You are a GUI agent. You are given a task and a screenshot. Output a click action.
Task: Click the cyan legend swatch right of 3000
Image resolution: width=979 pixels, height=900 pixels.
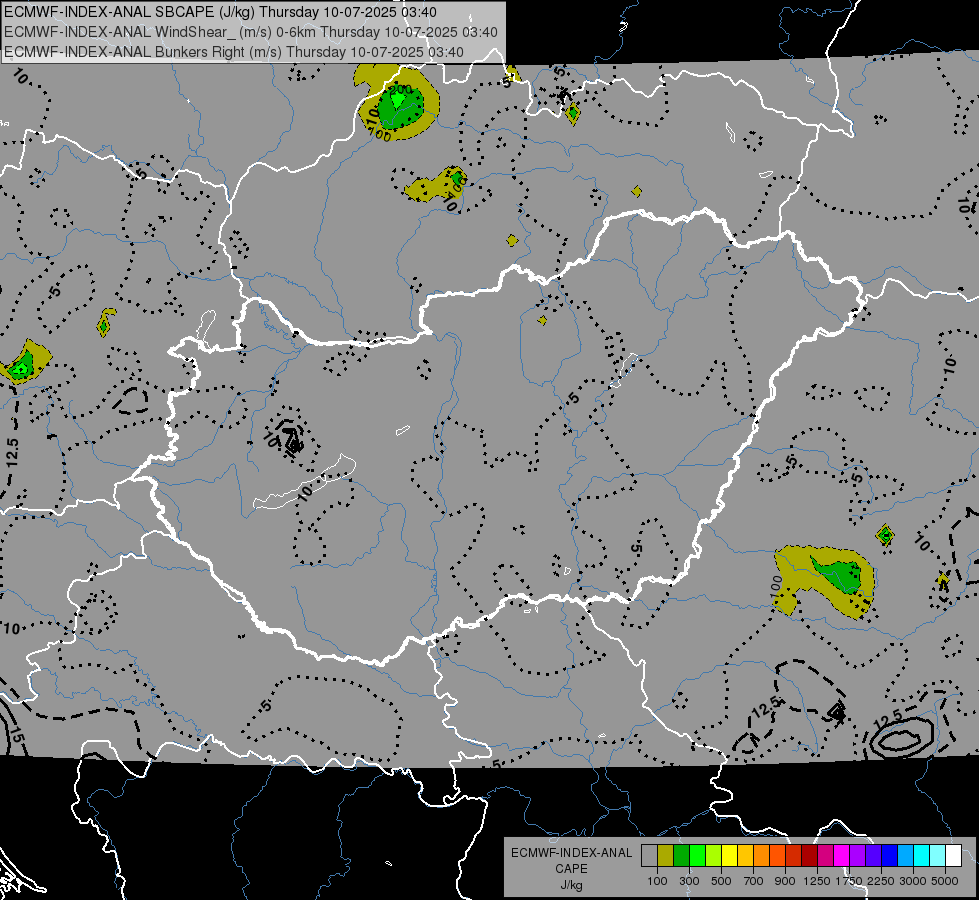click(922, 856)
